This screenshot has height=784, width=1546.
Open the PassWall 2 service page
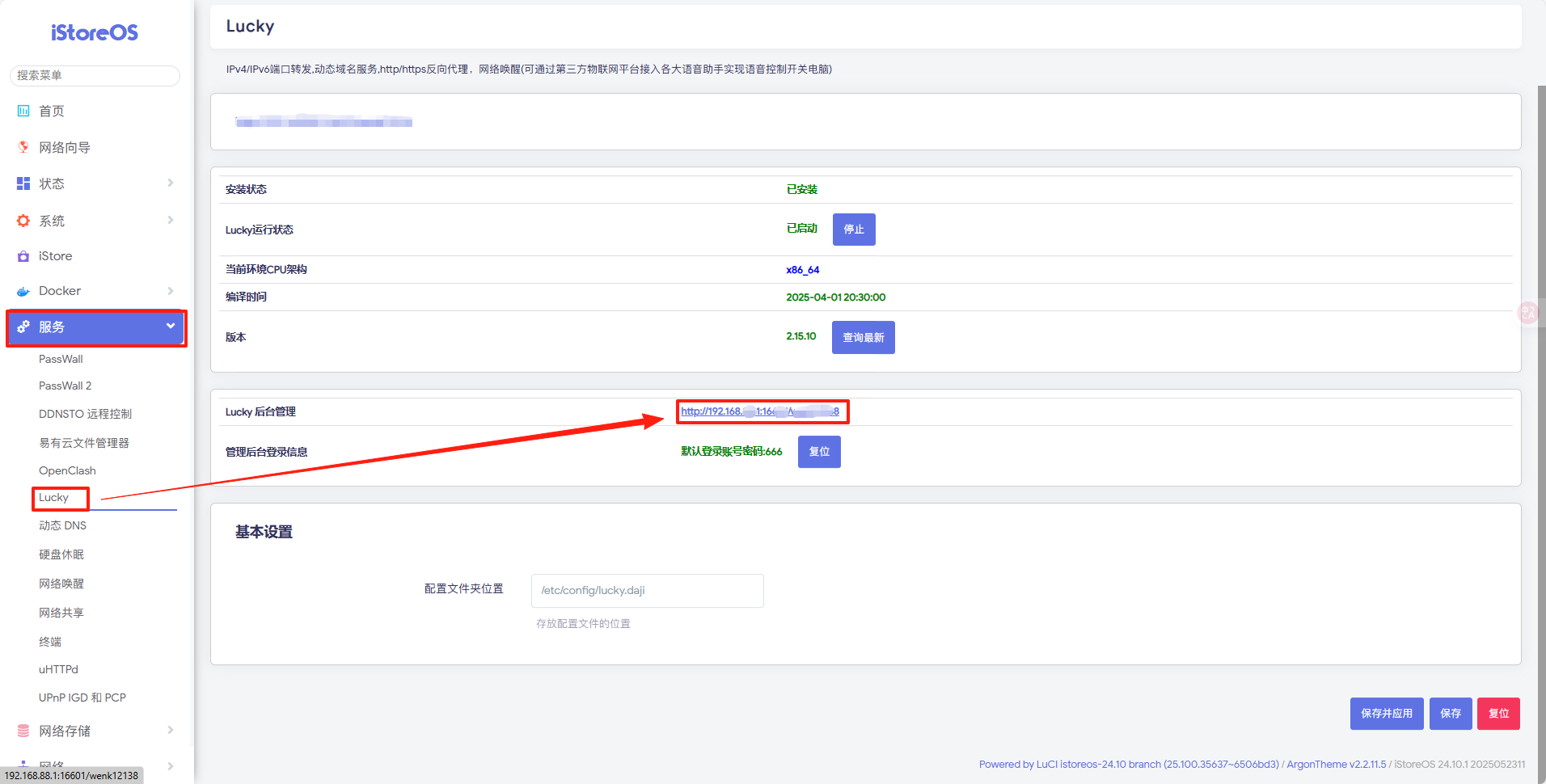coord(65,386)
